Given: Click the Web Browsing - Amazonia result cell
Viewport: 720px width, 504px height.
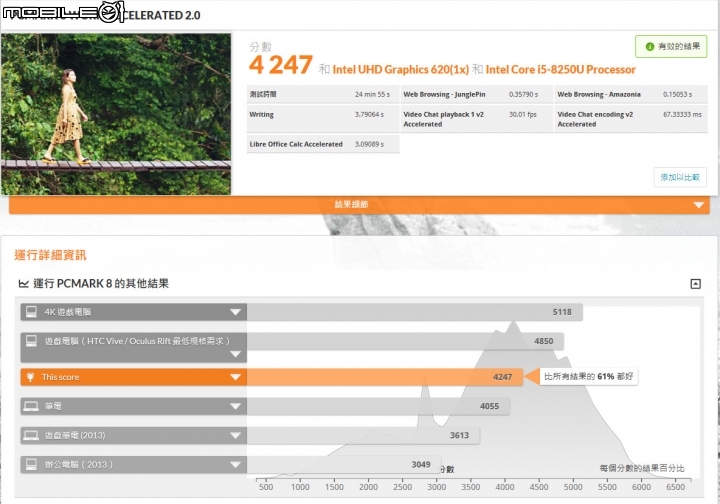Looking at the screenshot, I should click(x=631, y=94).
